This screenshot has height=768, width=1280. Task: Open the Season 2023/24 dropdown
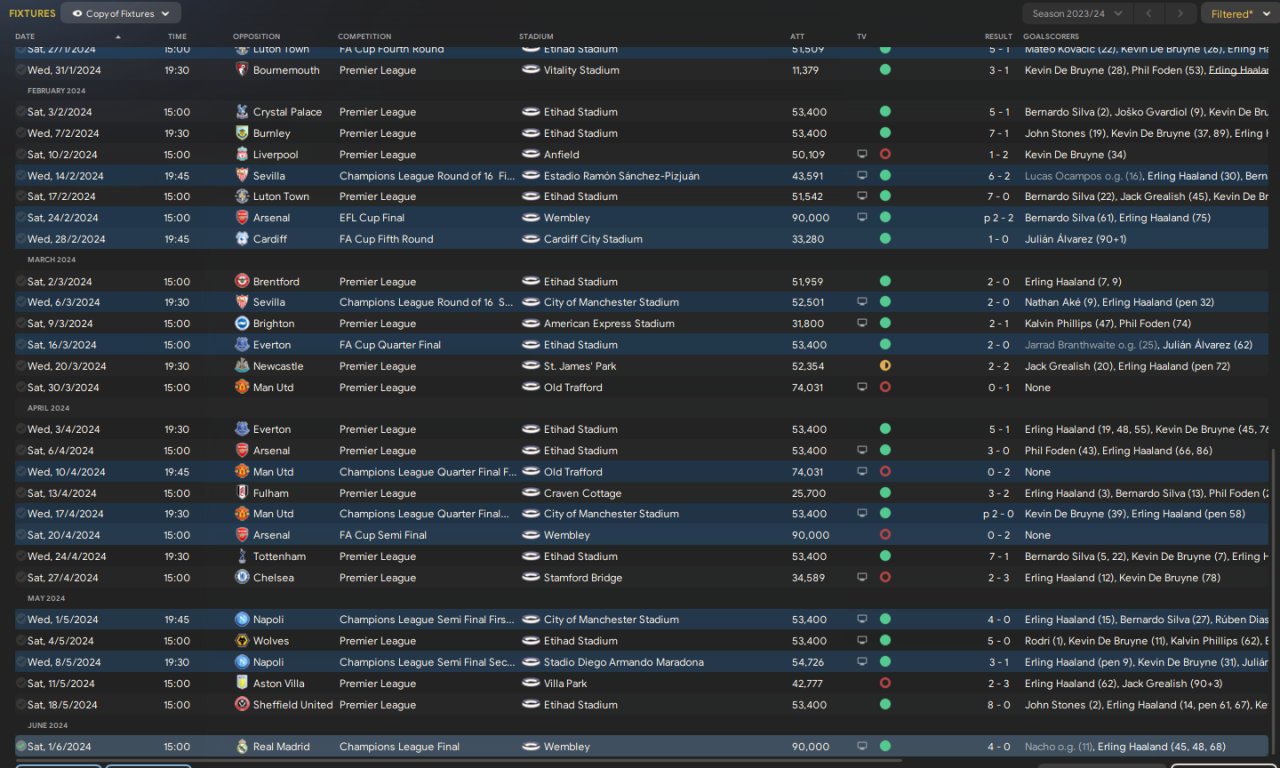coord(1078,14)
